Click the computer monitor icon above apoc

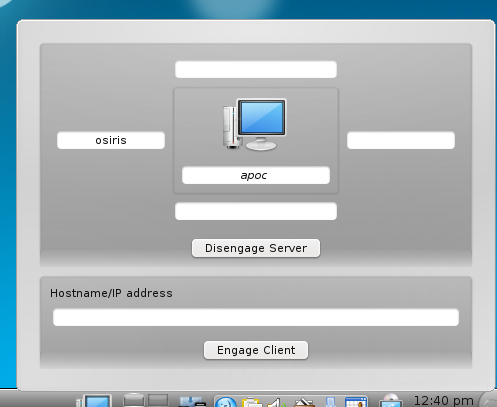tap(254, 124)
